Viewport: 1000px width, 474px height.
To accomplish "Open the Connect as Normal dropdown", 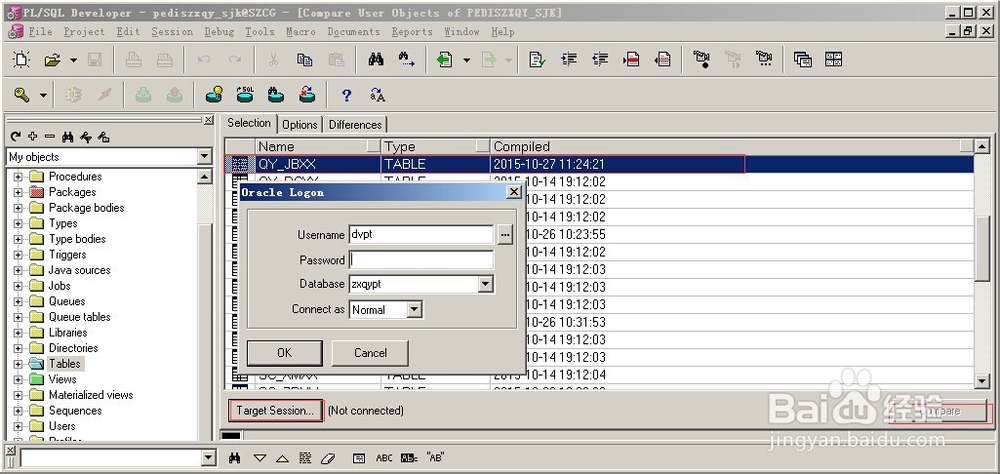I will point(415,309).
